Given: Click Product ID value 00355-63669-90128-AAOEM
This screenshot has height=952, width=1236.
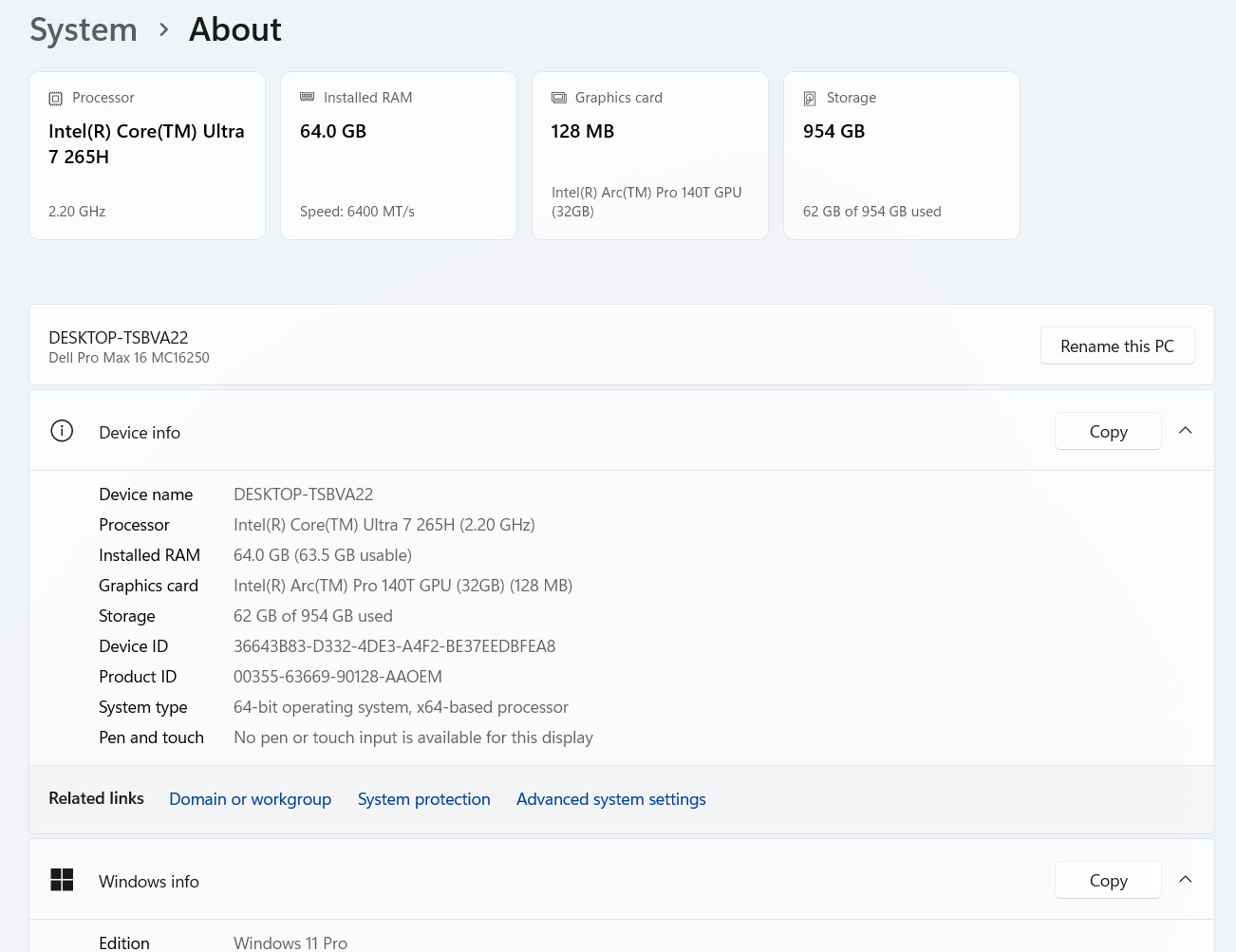Looking at the screenshot, I should [338, 677].
